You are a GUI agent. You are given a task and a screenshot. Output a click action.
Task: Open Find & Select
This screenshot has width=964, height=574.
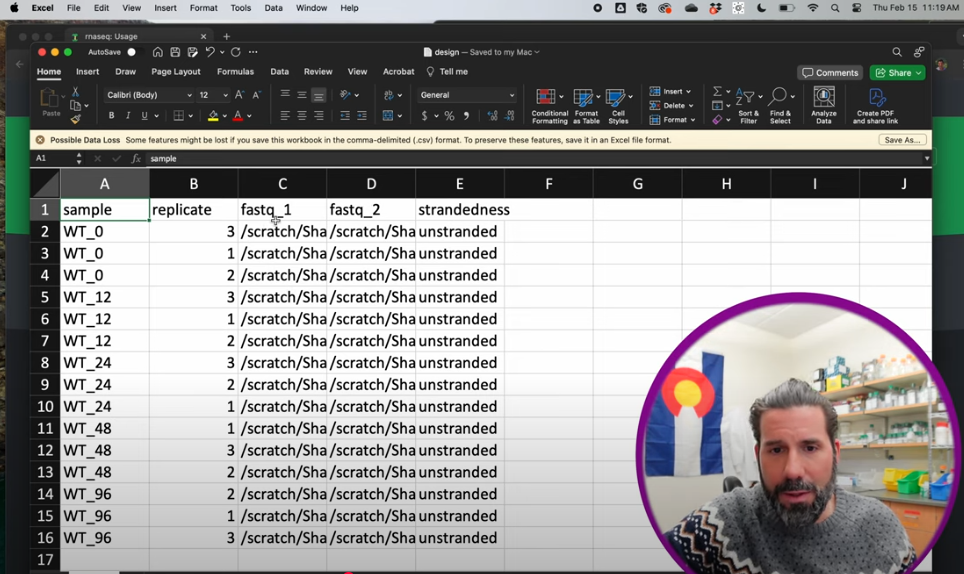[x=780, y=106]
